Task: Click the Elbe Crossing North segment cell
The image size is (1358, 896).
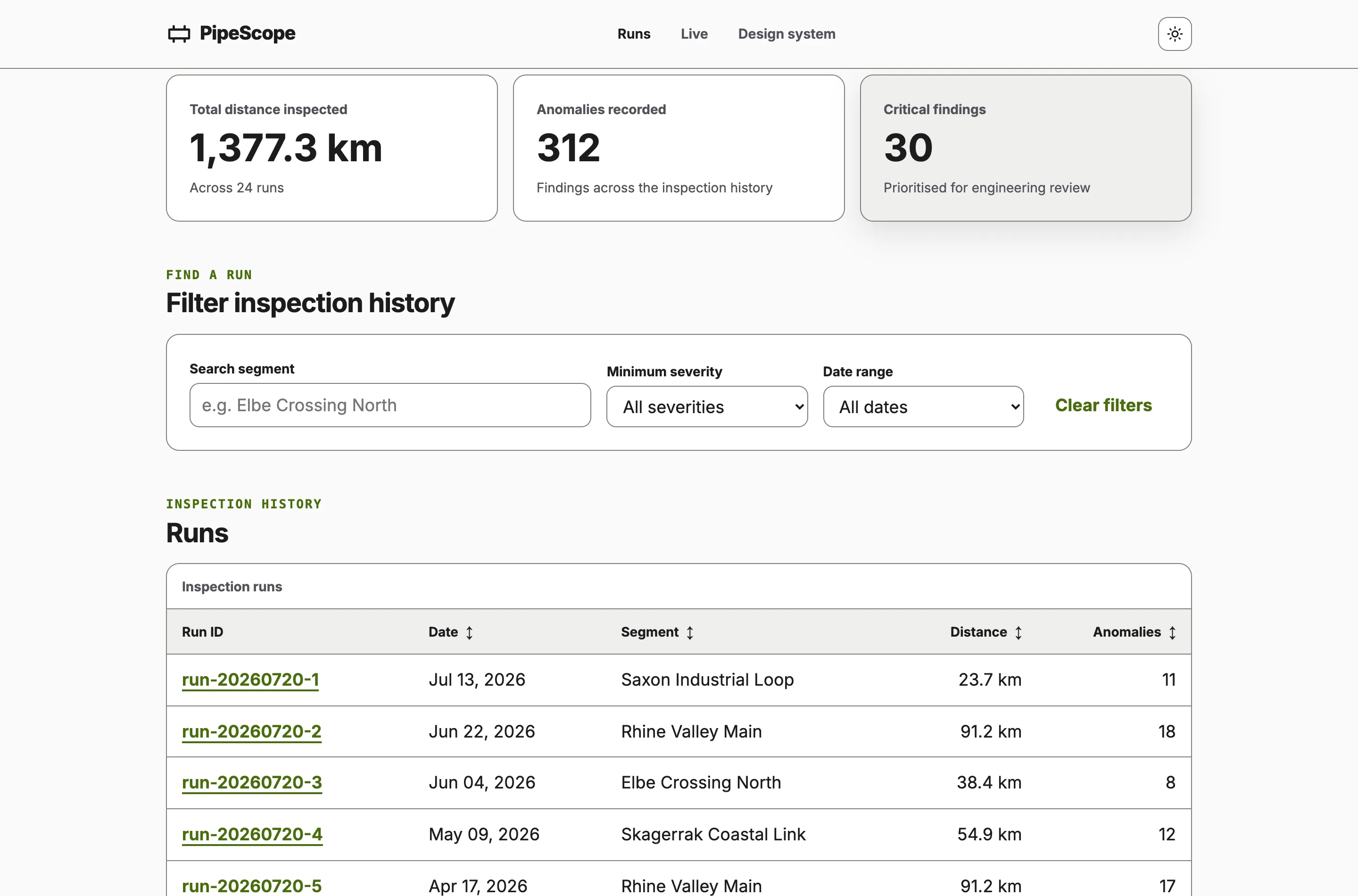Action: tap(701, 782)
